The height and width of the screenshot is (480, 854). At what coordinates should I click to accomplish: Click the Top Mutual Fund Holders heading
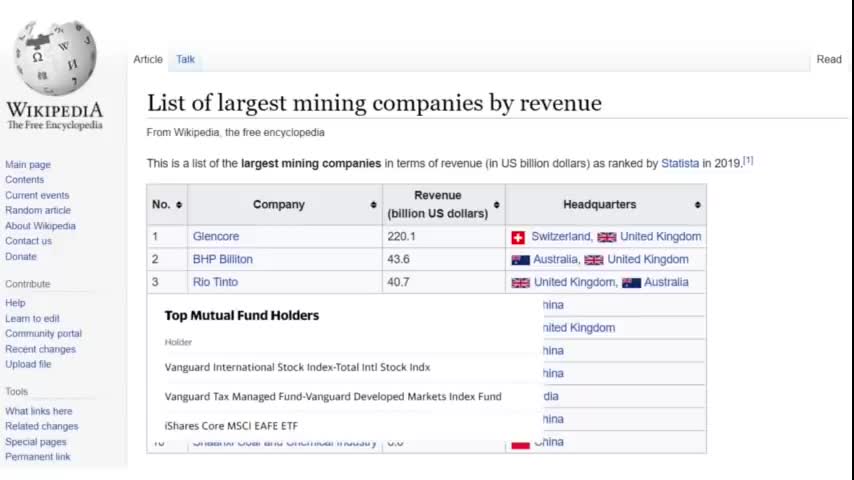click(x=242, y=315)
